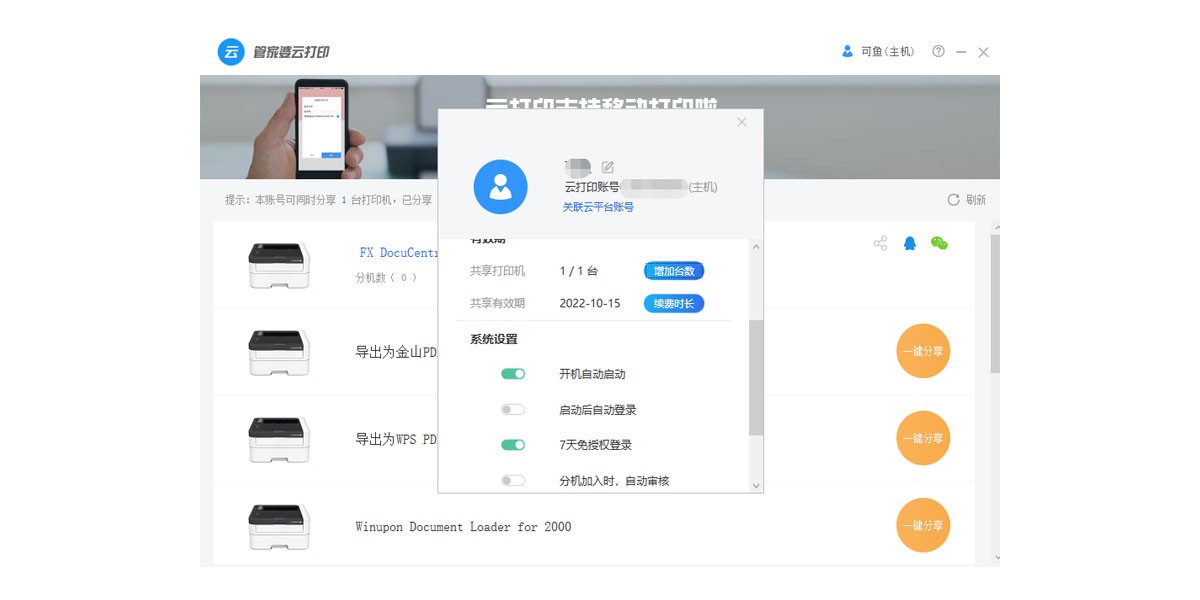Viewport: 1200px width, 600px height.
Task: Select the FX DocuCentre printer name
Action: point(398,252)
